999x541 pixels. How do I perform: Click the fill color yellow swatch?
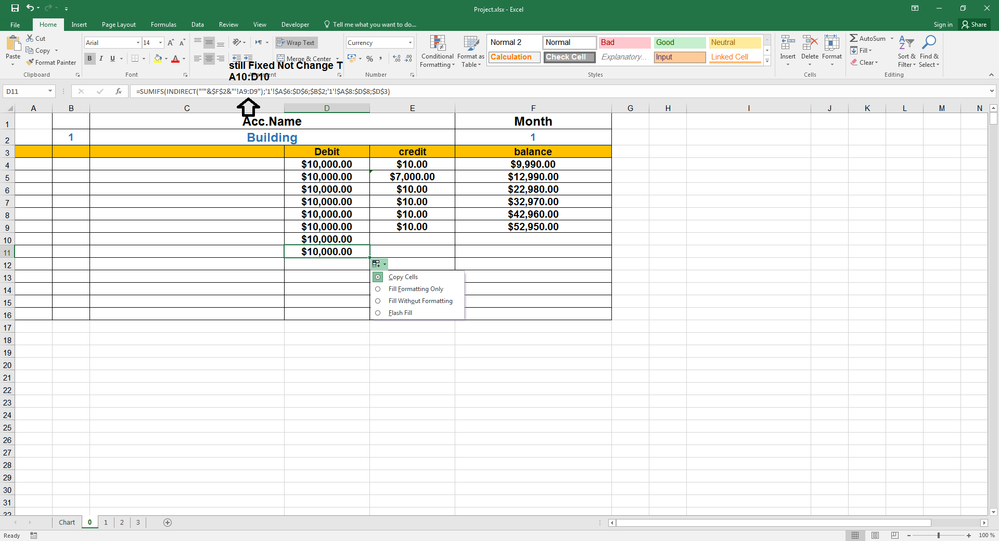click(x=157, y=59)
